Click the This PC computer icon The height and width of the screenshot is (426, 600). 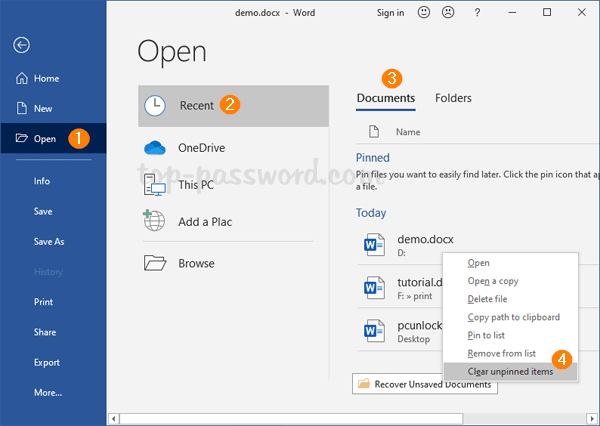coord(154,185)
